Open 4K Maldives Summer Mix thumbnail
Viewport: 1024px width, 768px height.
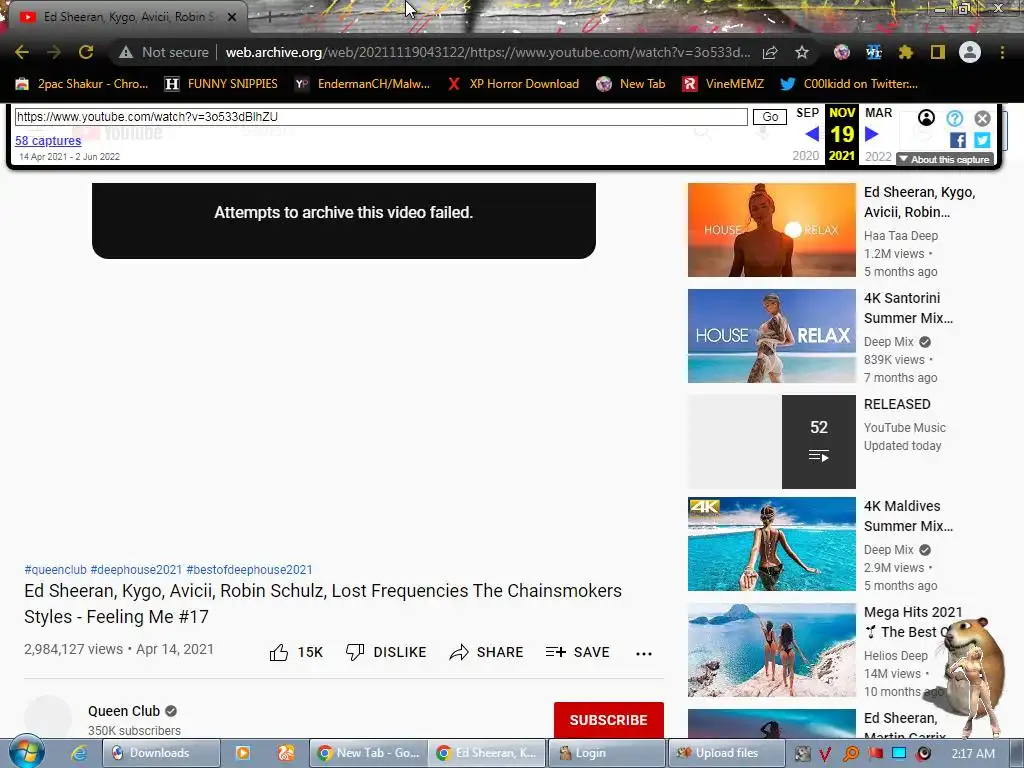point(772,544)
